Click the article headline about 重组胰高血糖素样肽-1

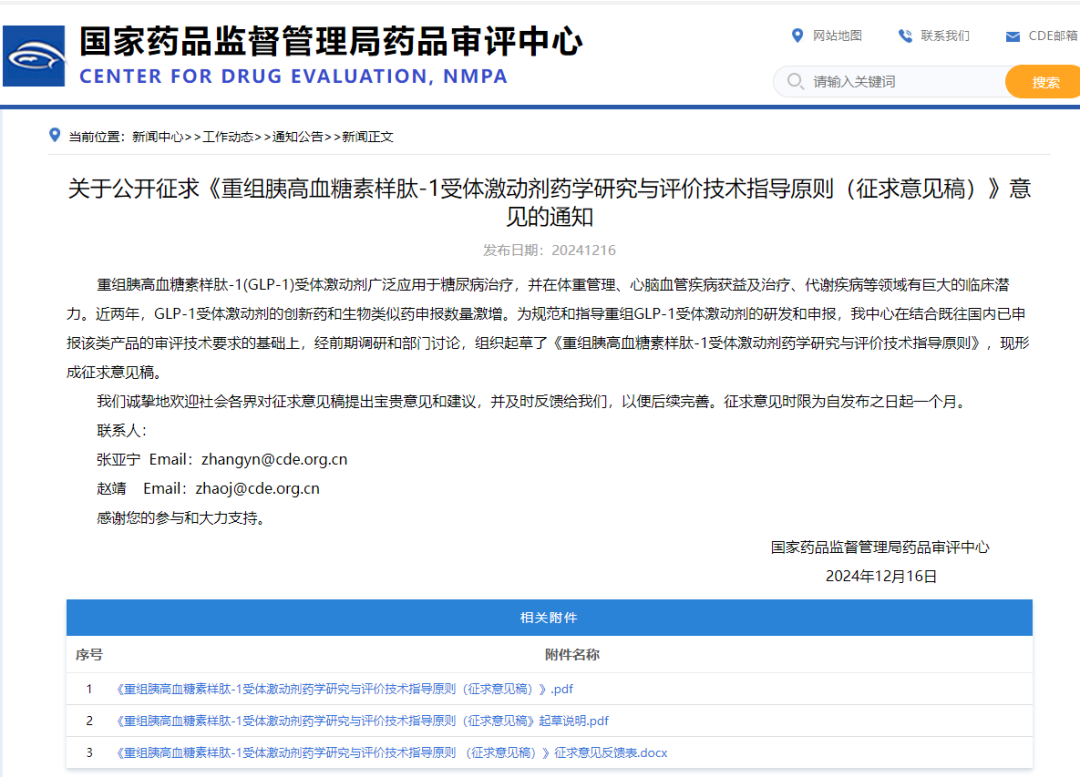(x=549, y=203)
